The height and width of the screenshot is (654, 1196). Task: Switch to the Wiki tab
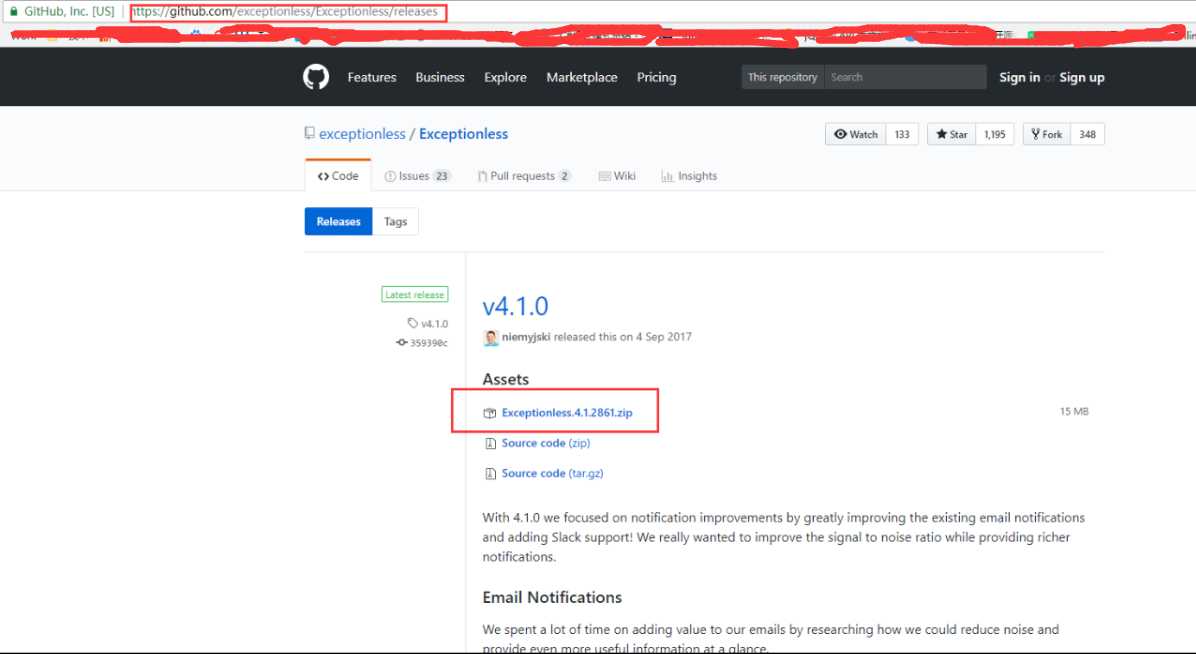[617, 176]
